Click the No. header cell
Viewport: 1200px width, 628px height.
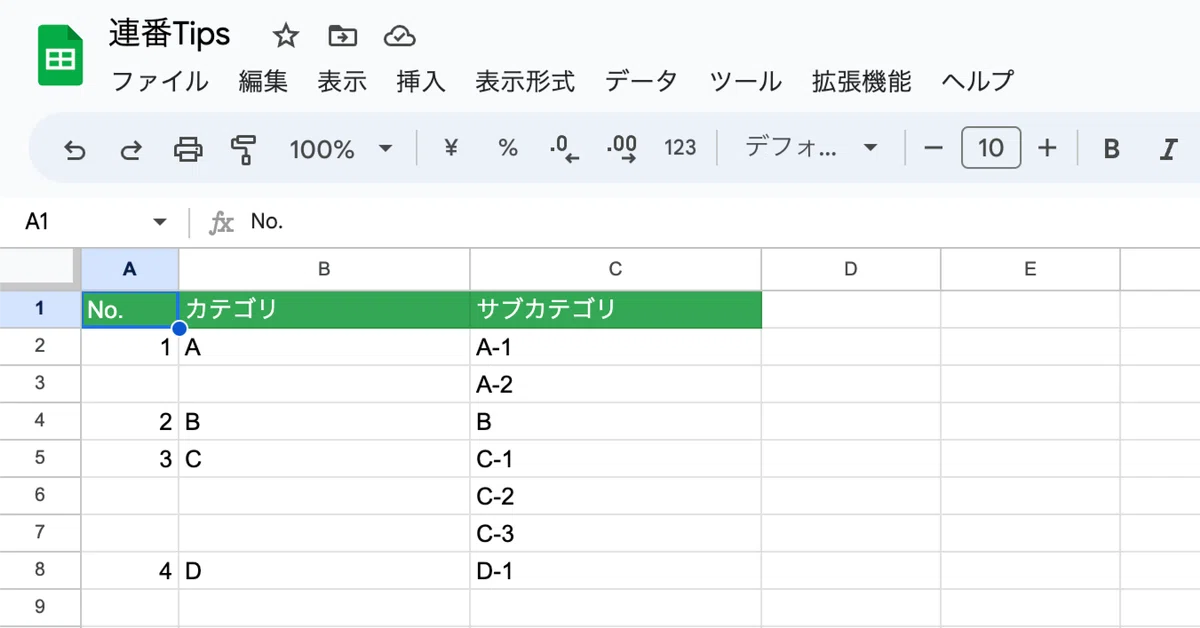pyautogui.click(x=130, y=309)
